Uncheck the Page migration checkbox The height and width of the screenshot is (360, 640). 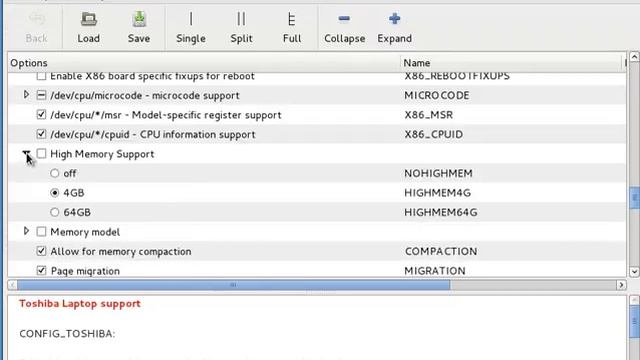point(41,271)
